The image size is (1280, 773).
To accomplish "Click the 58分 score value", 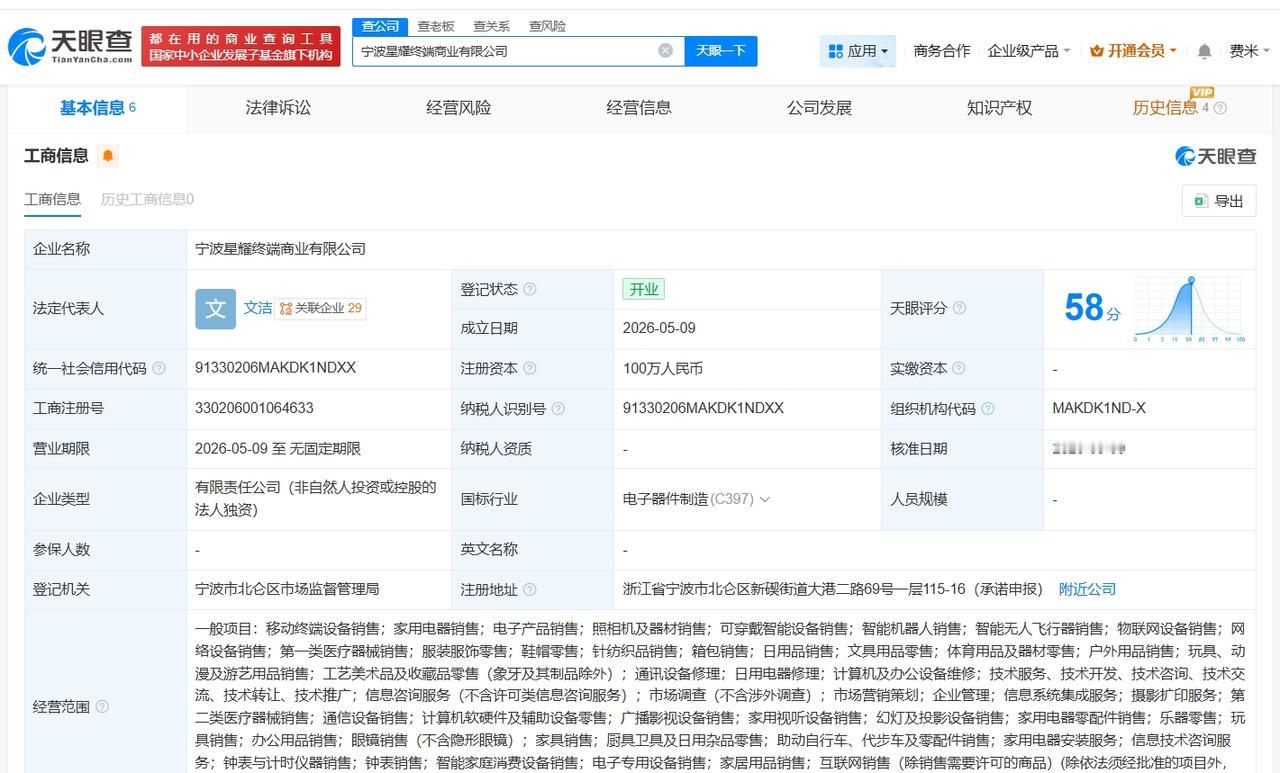I will (x=1091, y=308).
